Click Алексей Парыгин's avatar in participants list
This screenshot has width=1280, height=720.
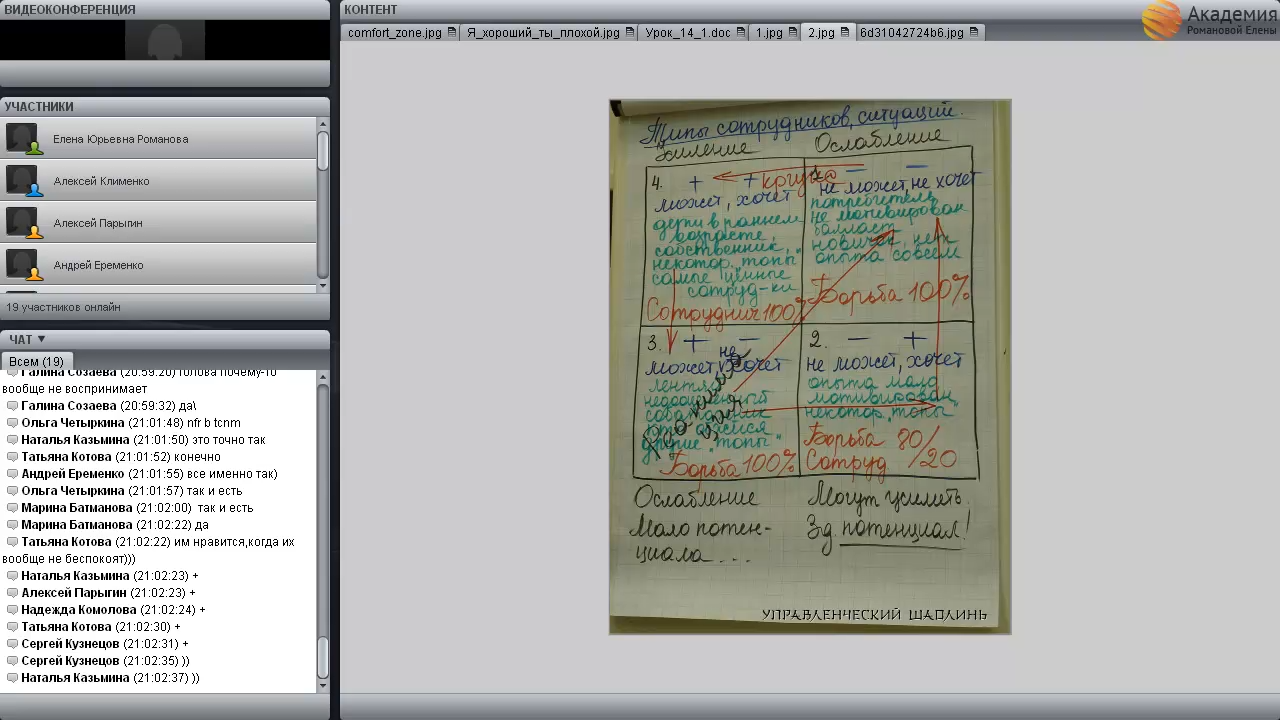[23, 223]
